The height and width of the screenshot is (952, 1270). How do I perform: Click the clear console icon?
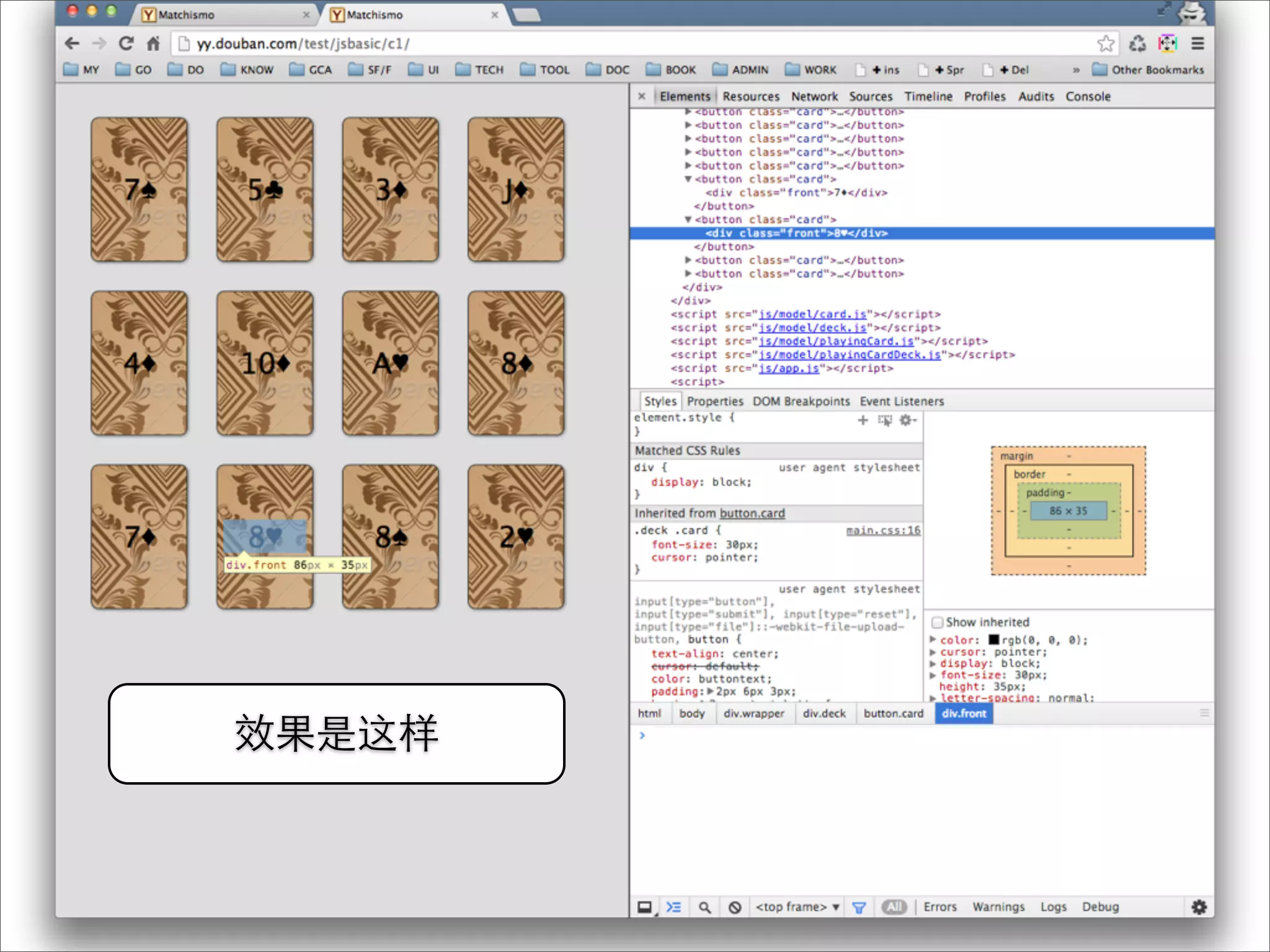pos(735,907)
